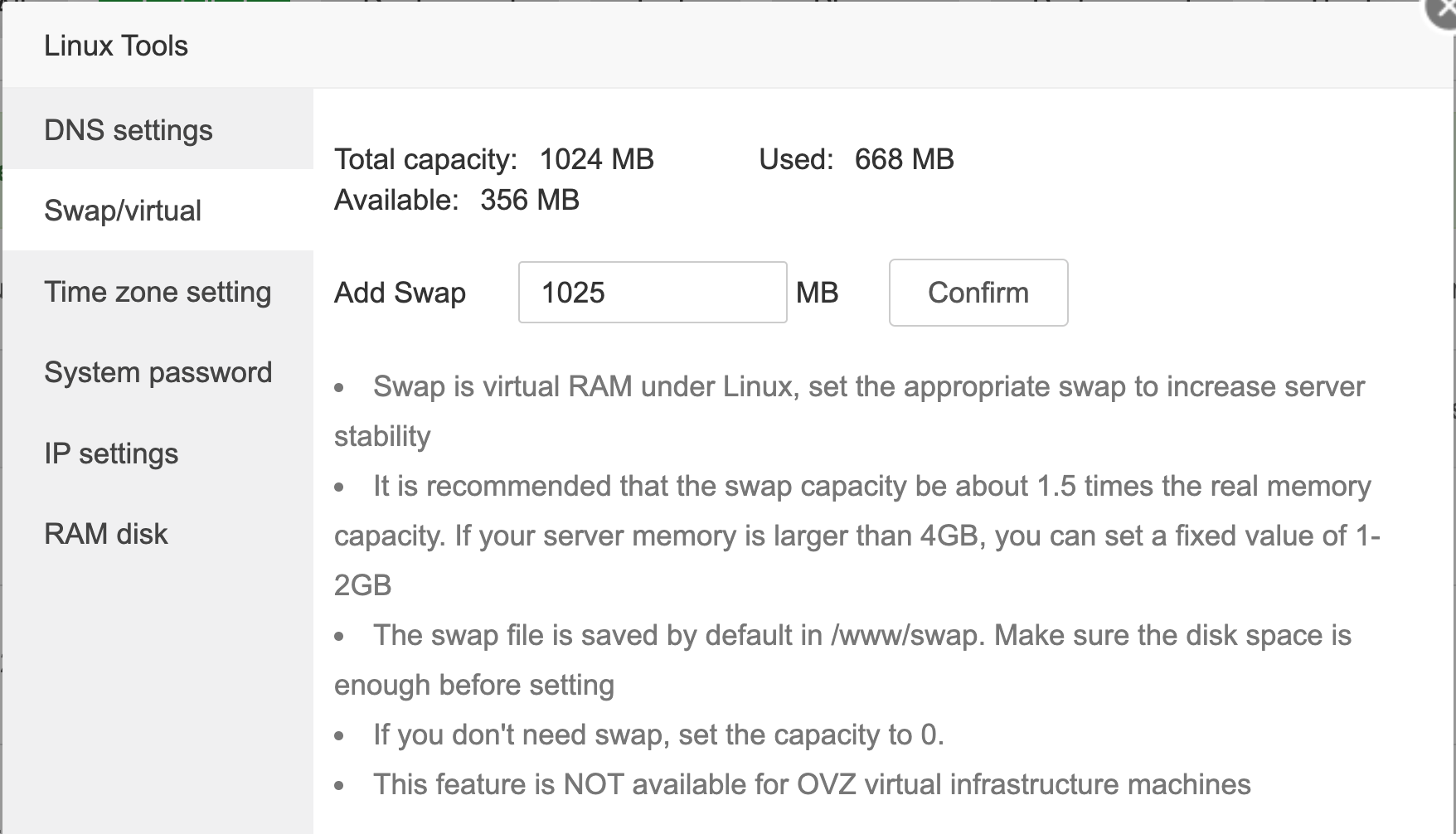Go to the System password tab
The height and width of the screenshot is (834, 1456).
pyautogui.click(x=158, y=372)
